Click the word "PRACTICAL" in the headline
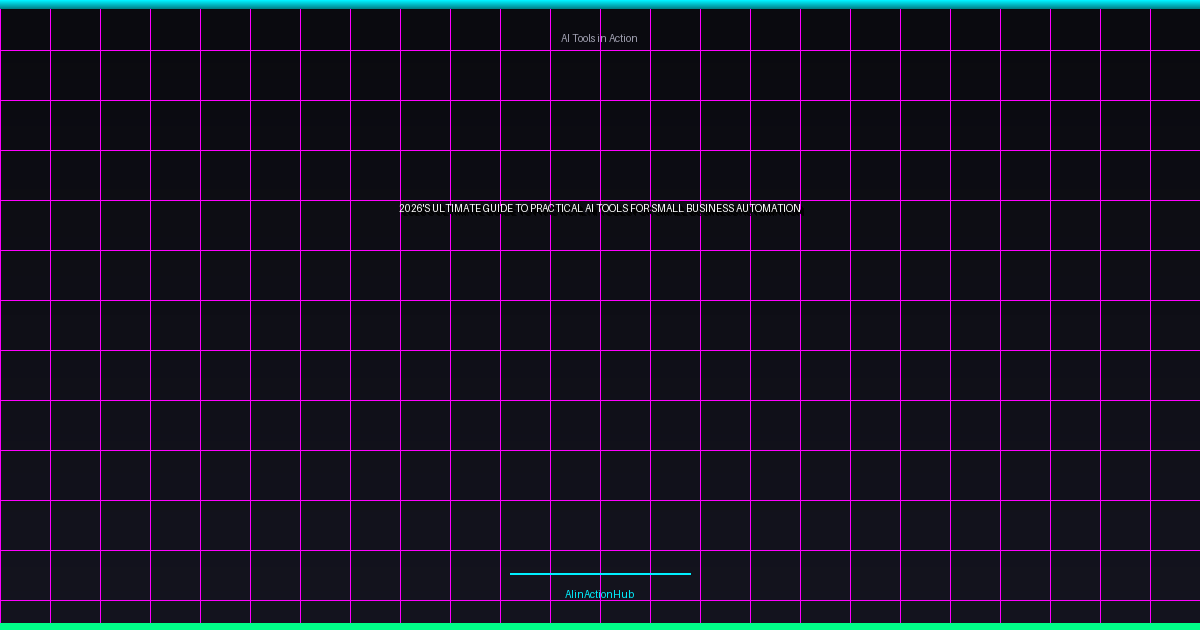1200x630 pixels. pyautogui.click(x=556, y=209)
